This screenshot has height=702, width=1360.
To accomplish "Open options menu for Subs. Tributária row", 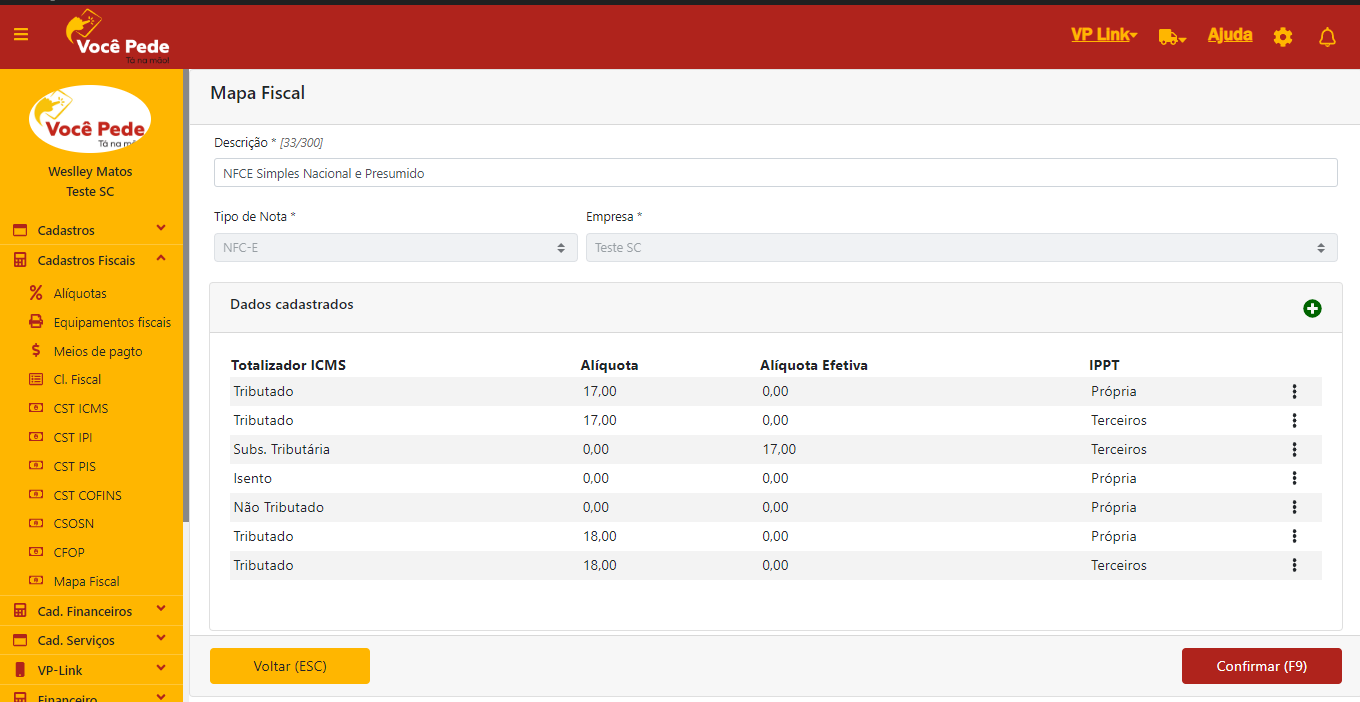I will click(1294, 449).
